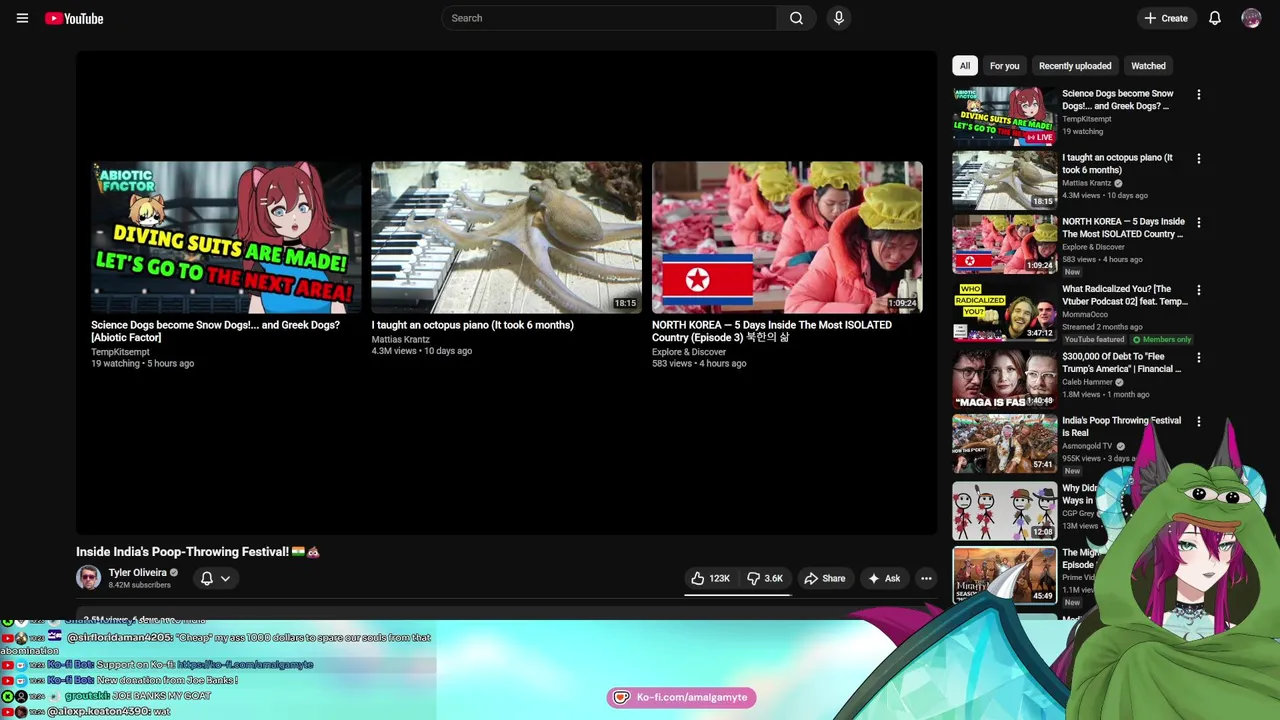The width and height of the screenshot is (1280, 720).
Task: Open more actions ellipsis under video
Action: tap(926, 578)
